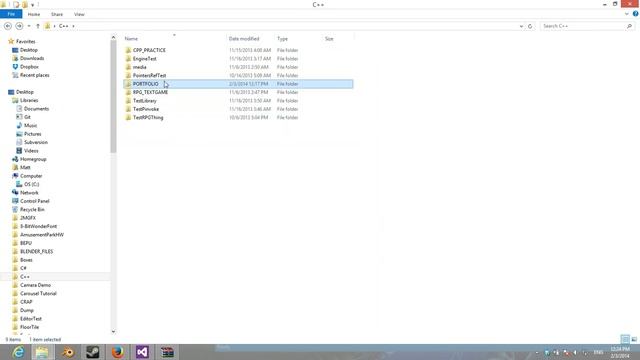Open the Share ribbon tab
Viewport: 640px width, 360px height.
click(57, 14)
